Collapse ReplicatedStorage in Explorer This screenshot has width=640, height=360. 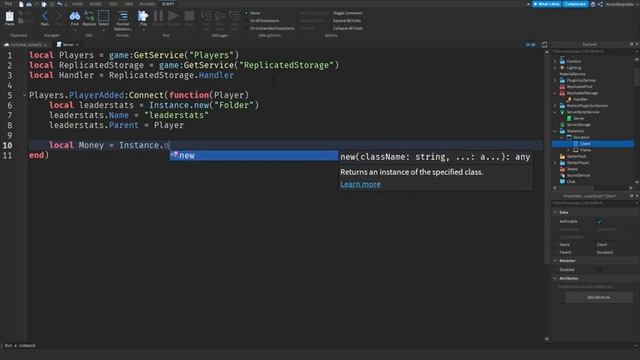coord(555,93)
